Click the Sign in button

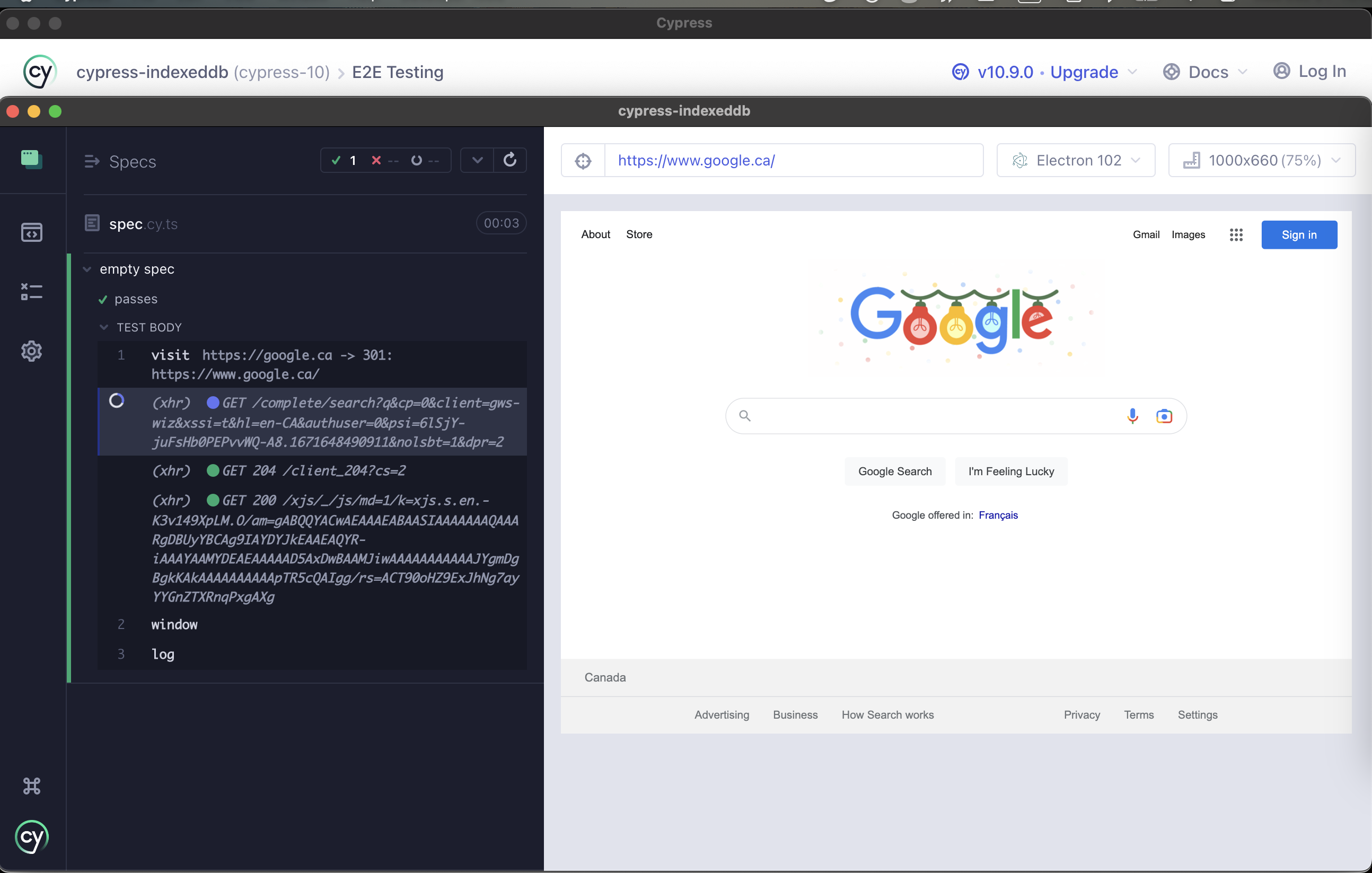pos(1299,234)
